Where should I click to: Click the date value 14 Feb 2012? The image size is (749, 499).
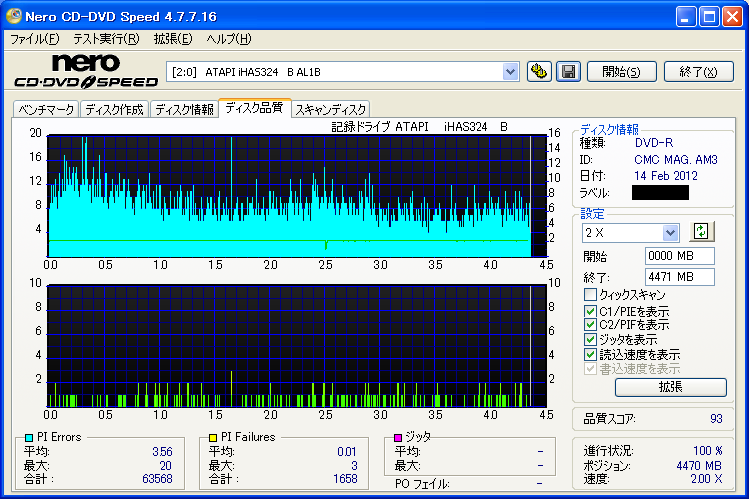coord(665,176)
